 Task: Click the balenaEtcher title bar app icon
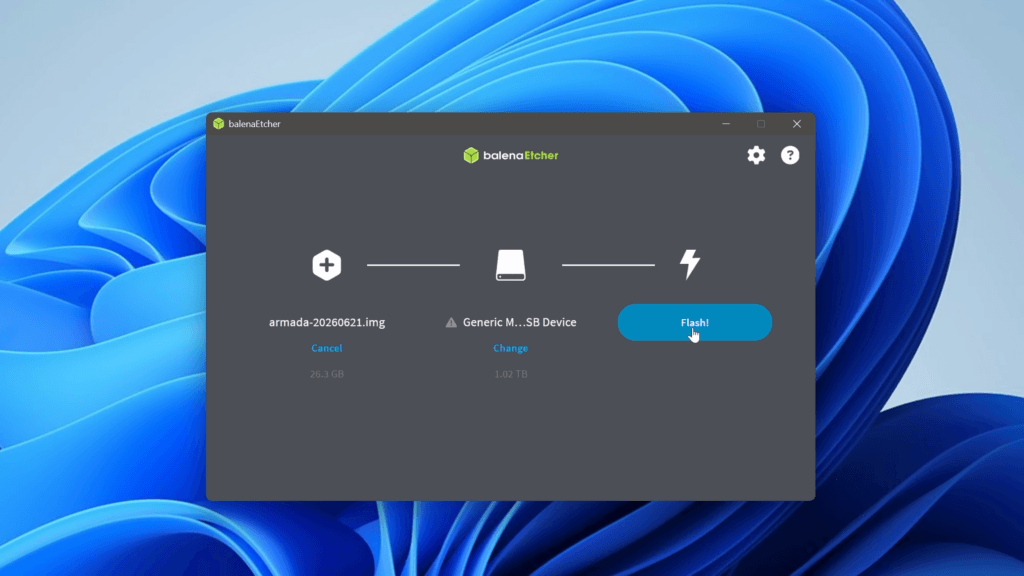coord(219,123)
